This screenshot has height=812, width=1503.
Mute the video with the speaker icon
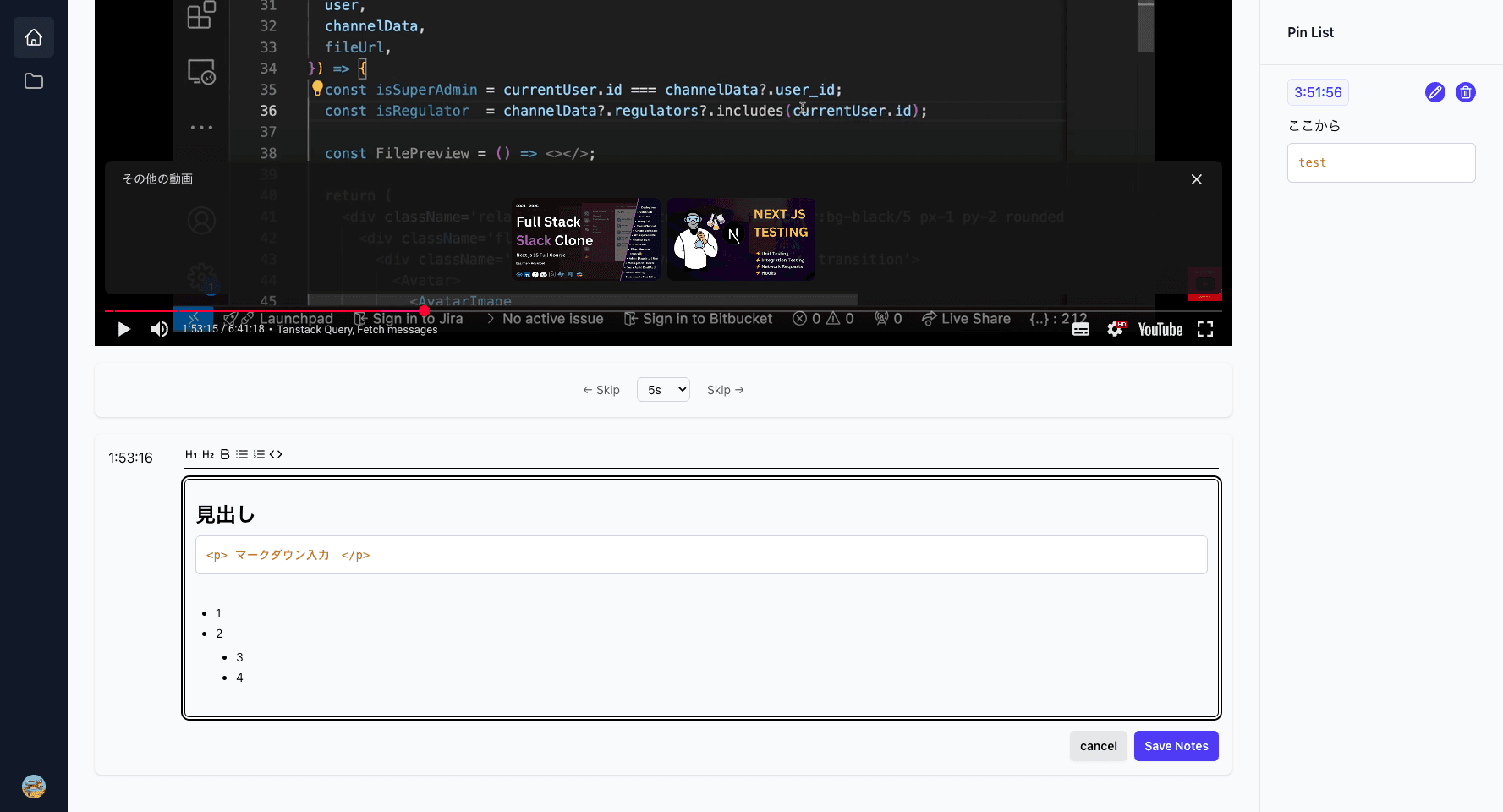tap(159, 330)
